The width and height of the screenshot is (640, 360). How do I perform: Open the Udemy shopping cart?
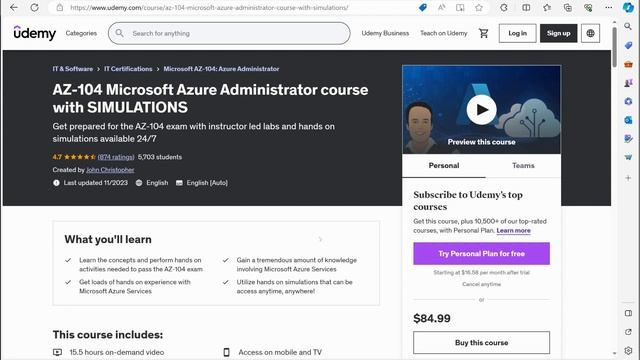click(484, 33)
